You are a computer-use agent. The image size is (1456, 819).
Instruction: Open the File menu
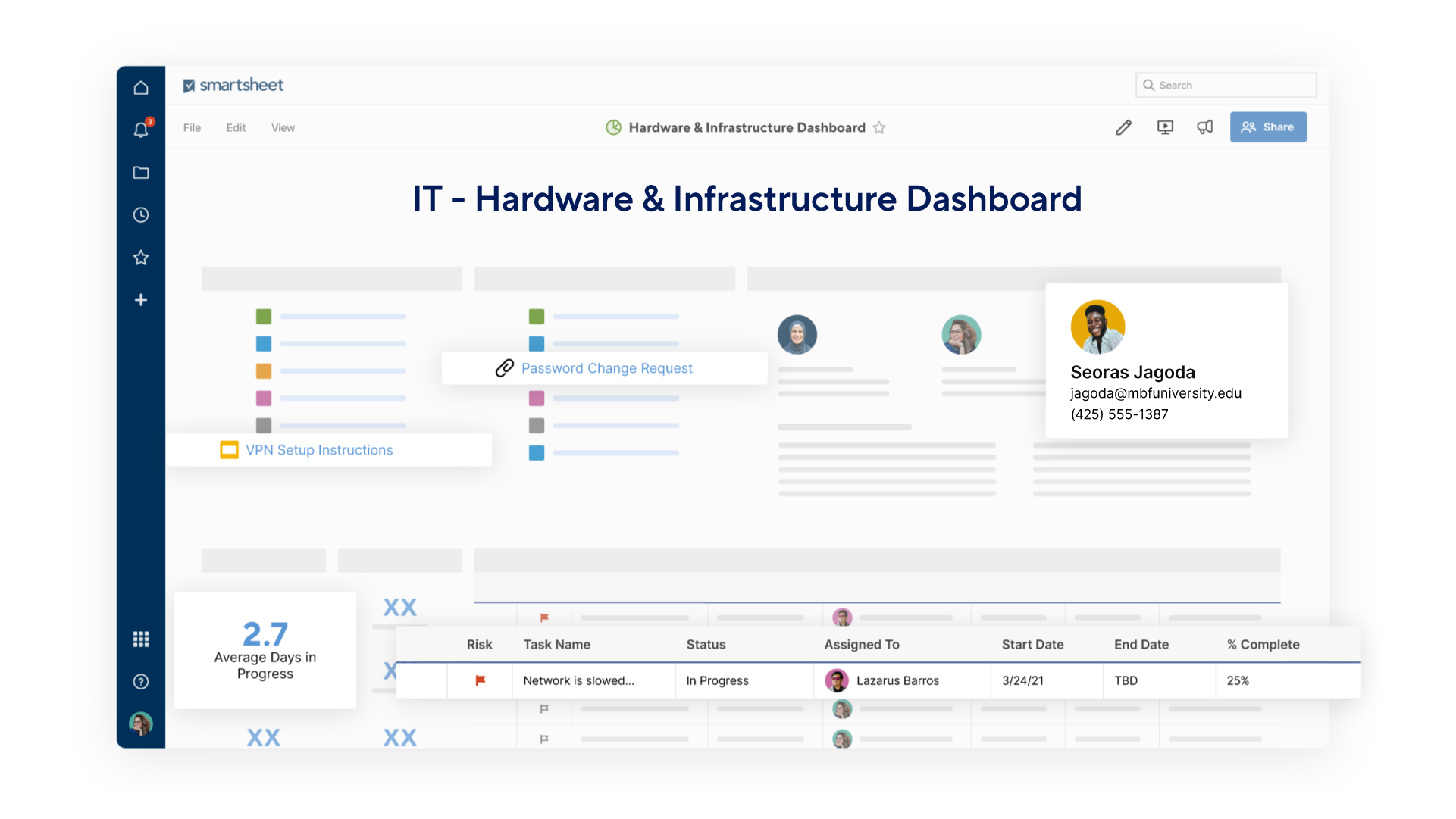click(192, 127)
